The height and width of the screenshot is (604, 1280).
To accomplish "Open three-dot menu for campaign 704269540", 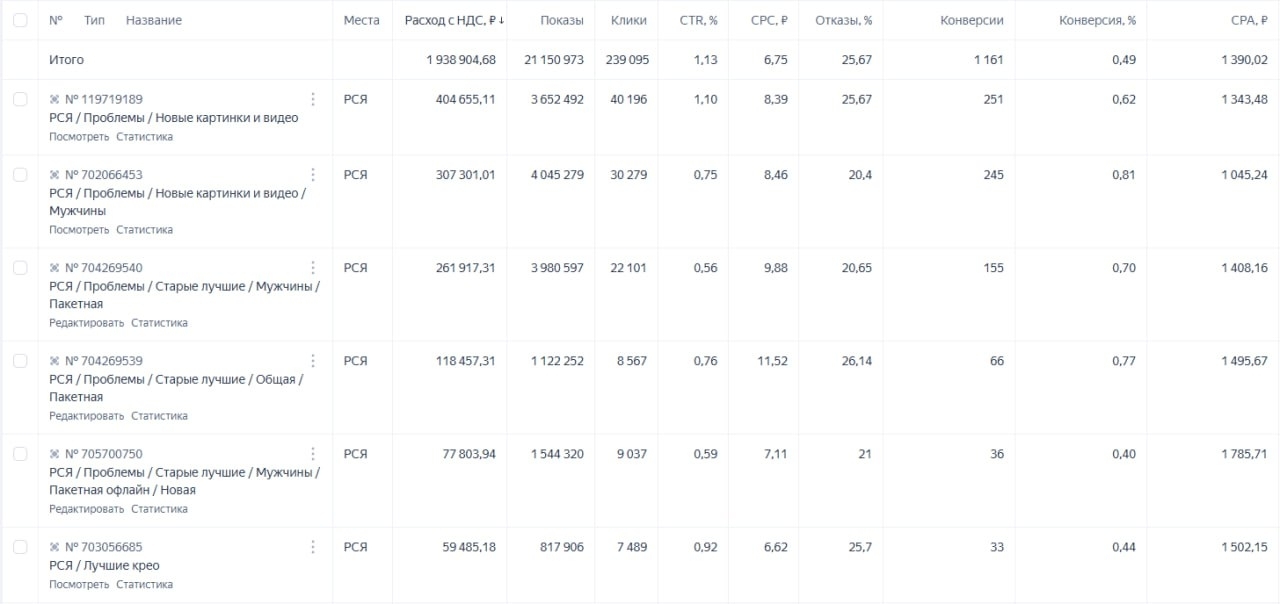I will (x=313, y=267).
